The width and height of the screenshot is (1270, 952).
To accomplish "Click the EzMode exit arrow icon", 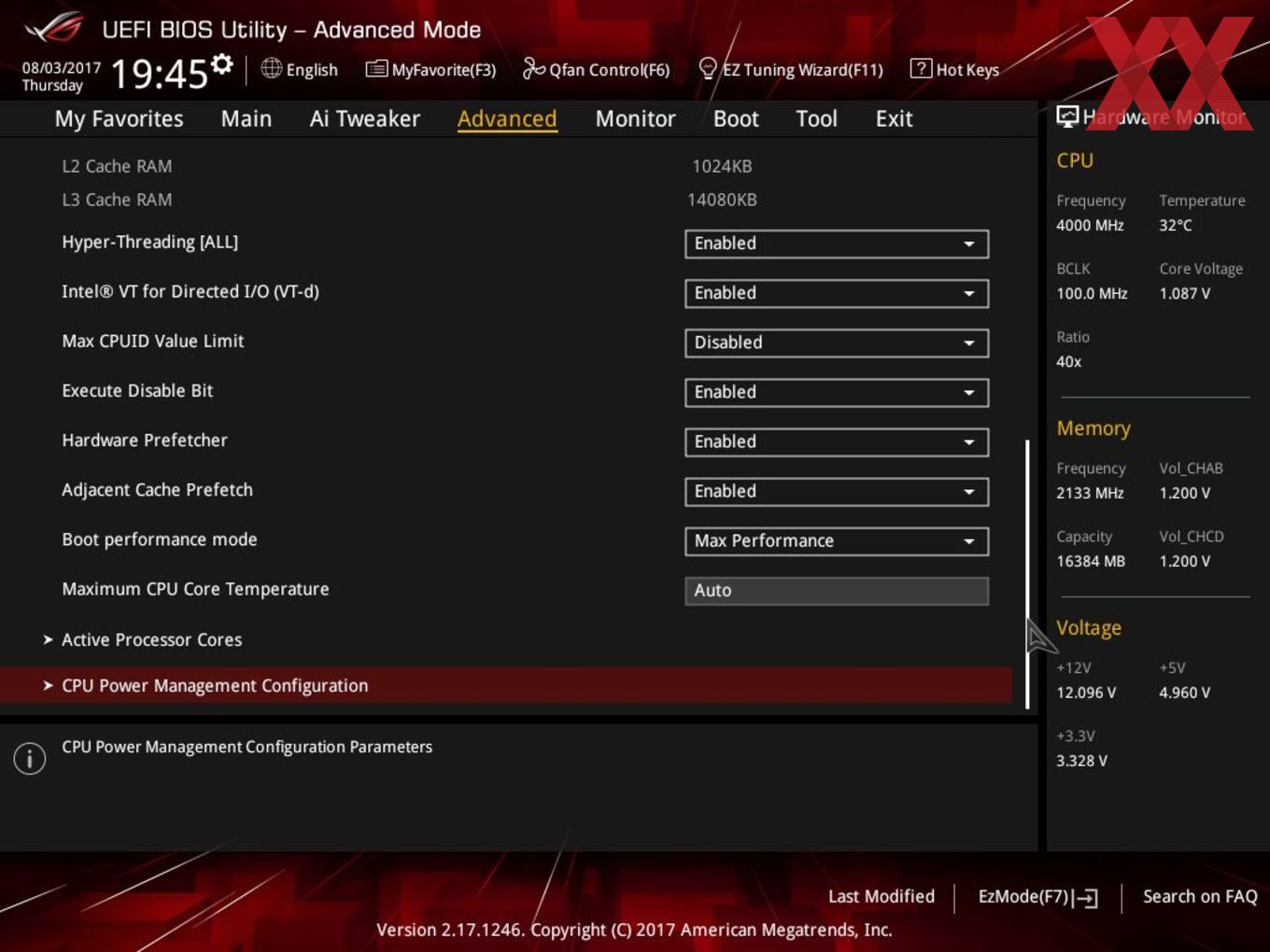I will tap(1085, 898).
